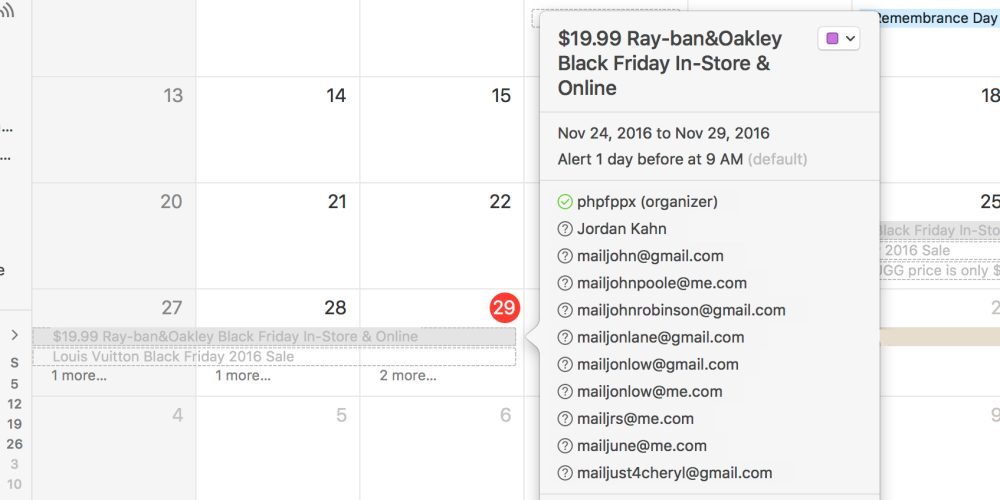Expand the sidebar chevron arrow
The image size is (1000, 500).
[15, 335]
